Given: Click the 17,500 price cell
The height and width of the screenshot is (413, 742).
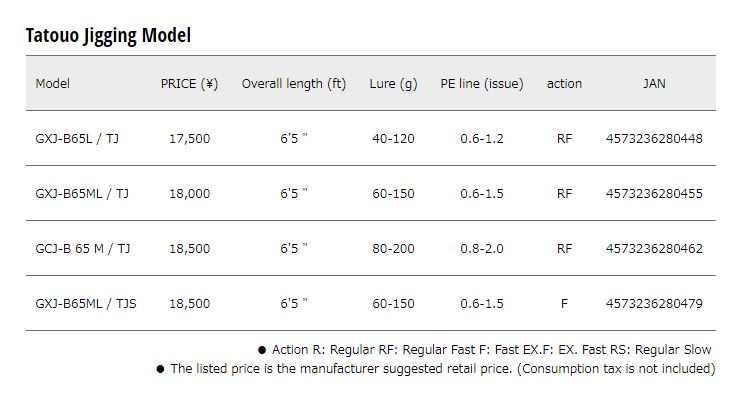Looking at the screenshot, I should (189, 139).
